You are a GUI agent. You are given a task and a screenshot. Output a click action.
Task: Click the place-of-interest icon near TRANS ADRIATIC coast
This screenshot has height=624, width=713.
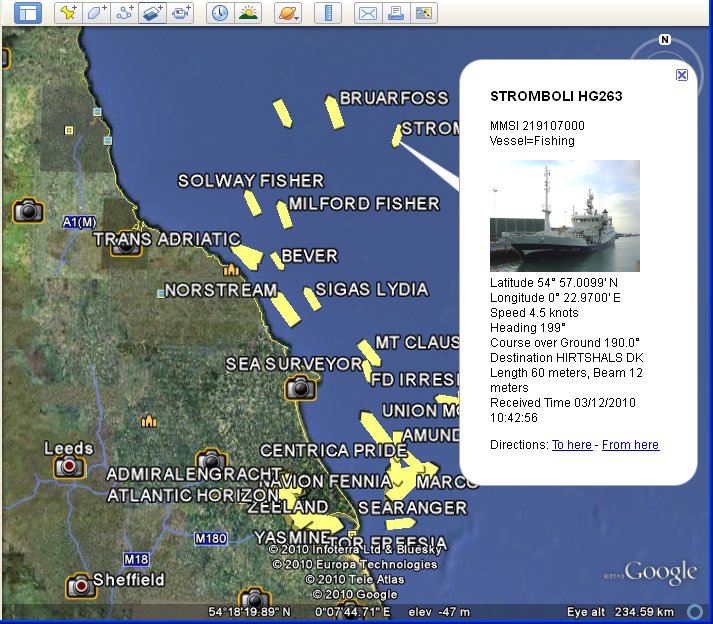(x=231, y=270)
